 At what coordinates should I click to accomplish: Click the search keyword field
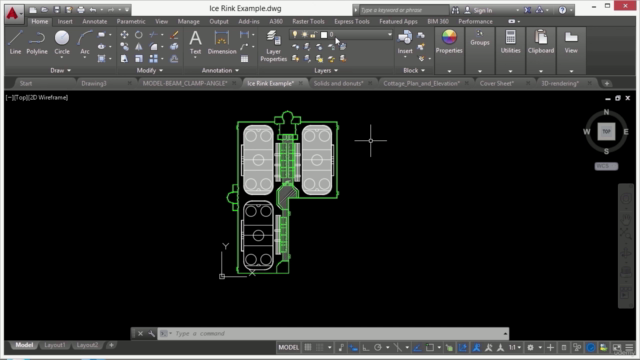point(403,10)
